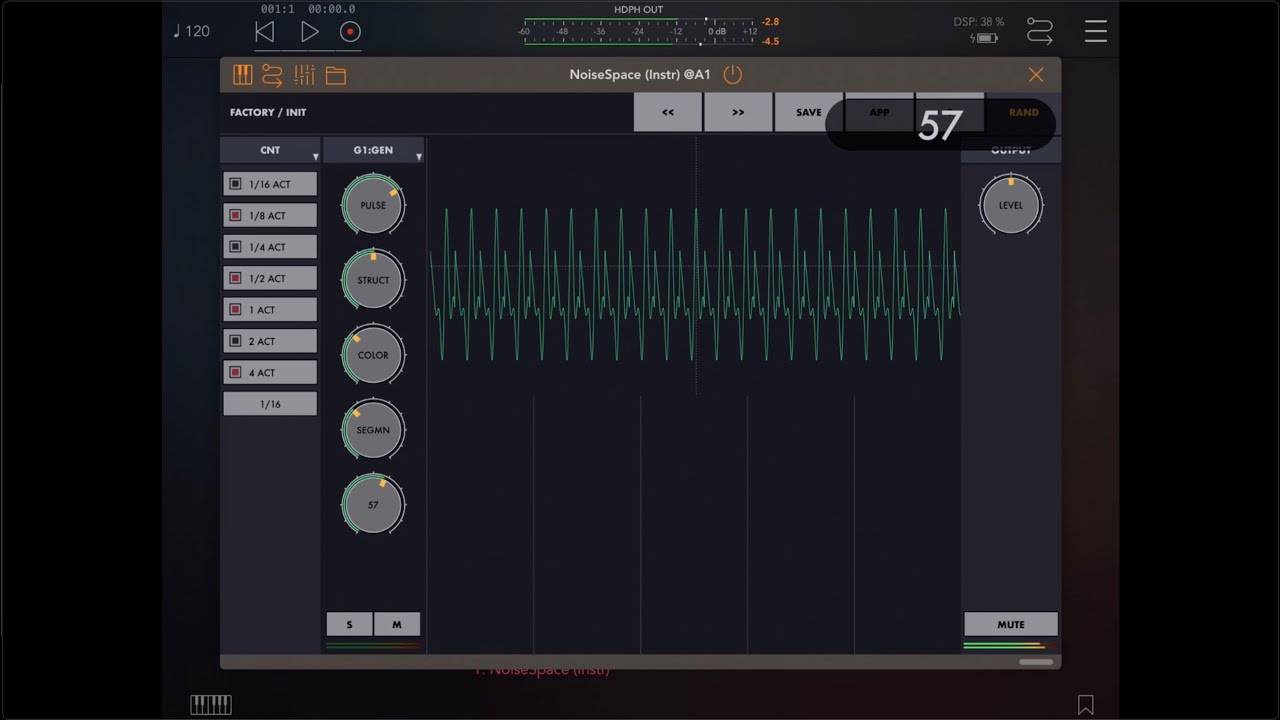The height and width of the screenshot is (720, 1280).
Task: Check the battery charging indicator
Action: [x=984, y=38]
